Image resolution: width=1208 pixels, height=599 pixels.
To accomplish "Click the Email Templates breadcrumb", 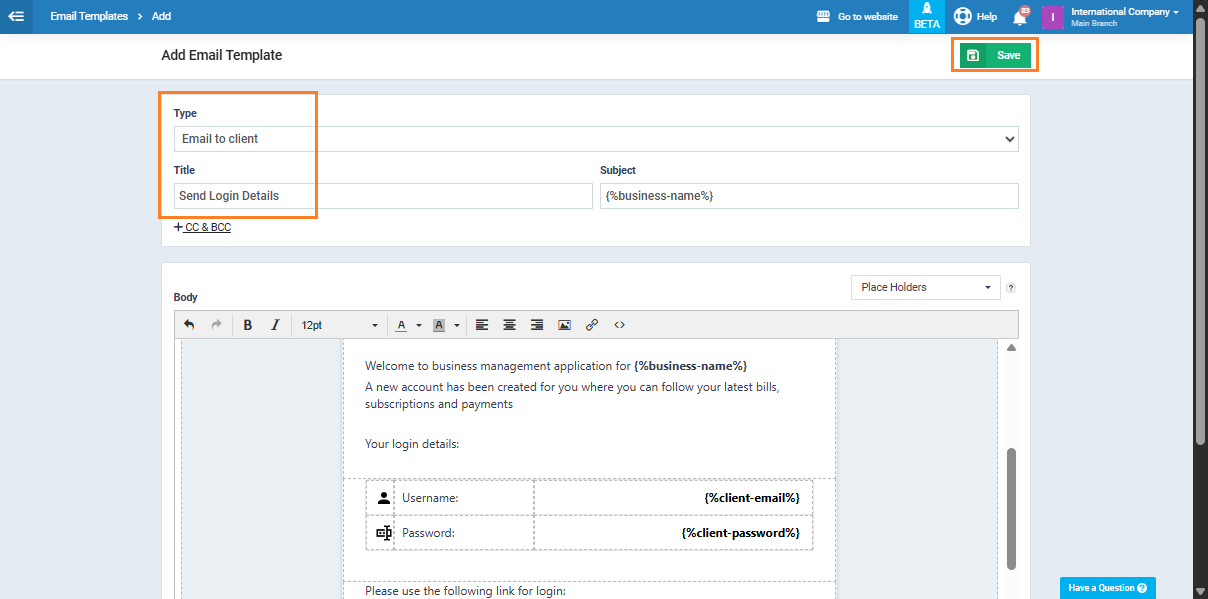I will click(x=89, y=16).
